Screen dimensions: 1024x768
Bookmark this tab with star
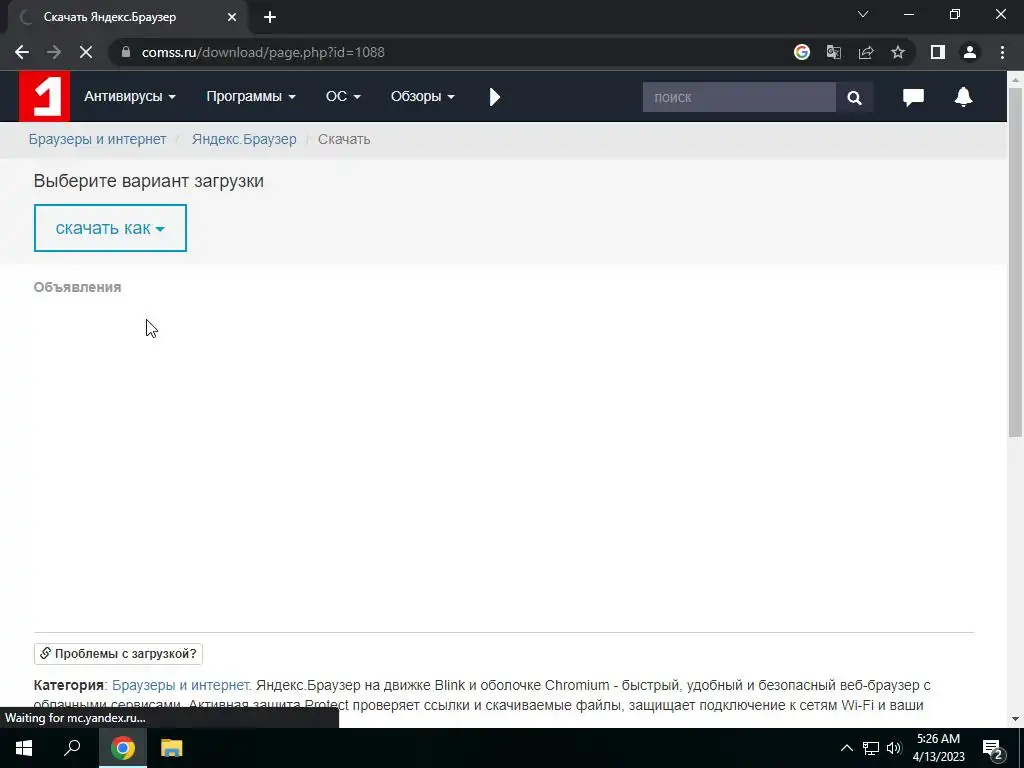coord(898,52)
